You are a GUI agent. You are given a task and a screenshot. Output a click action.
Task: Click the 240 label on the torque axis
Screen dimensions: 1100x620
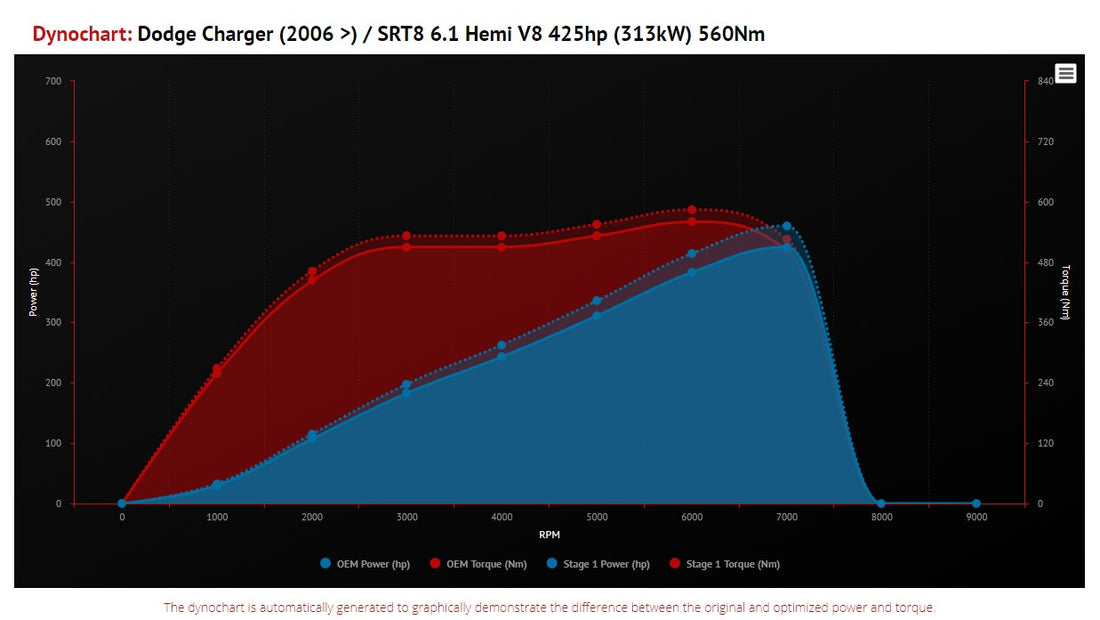1045,383
